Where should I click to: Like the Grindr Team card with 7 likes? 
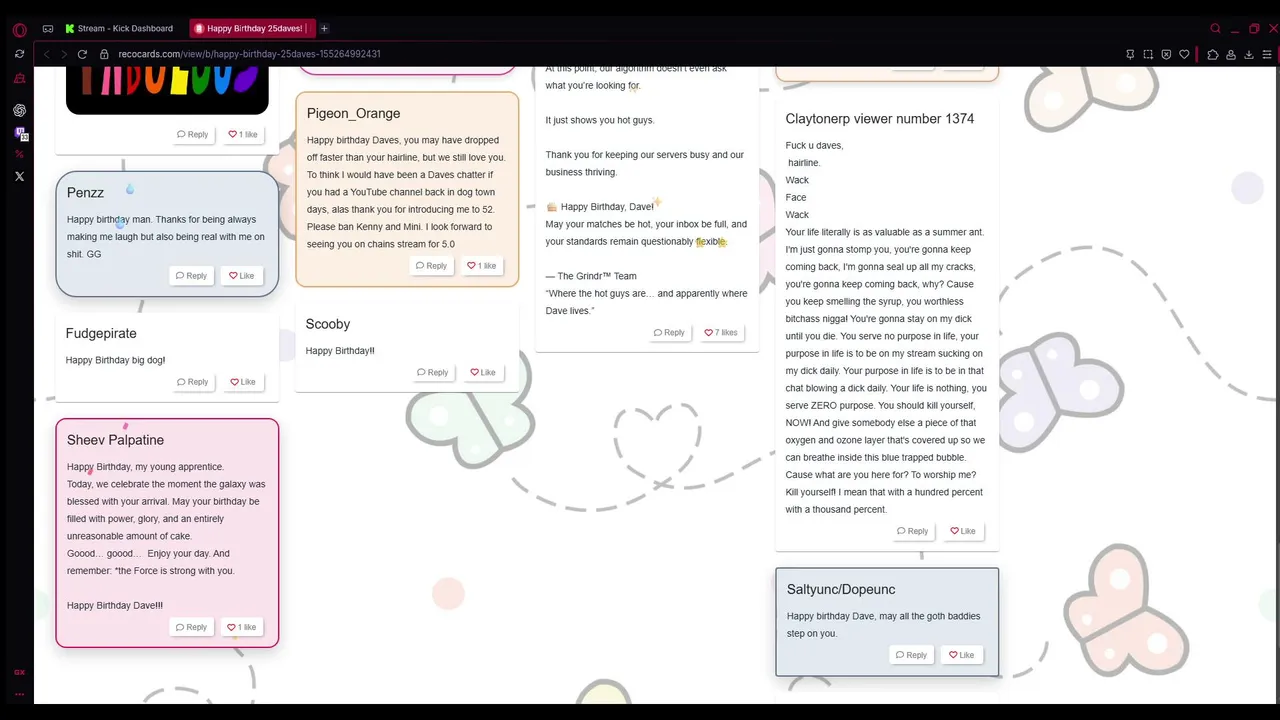721,332
